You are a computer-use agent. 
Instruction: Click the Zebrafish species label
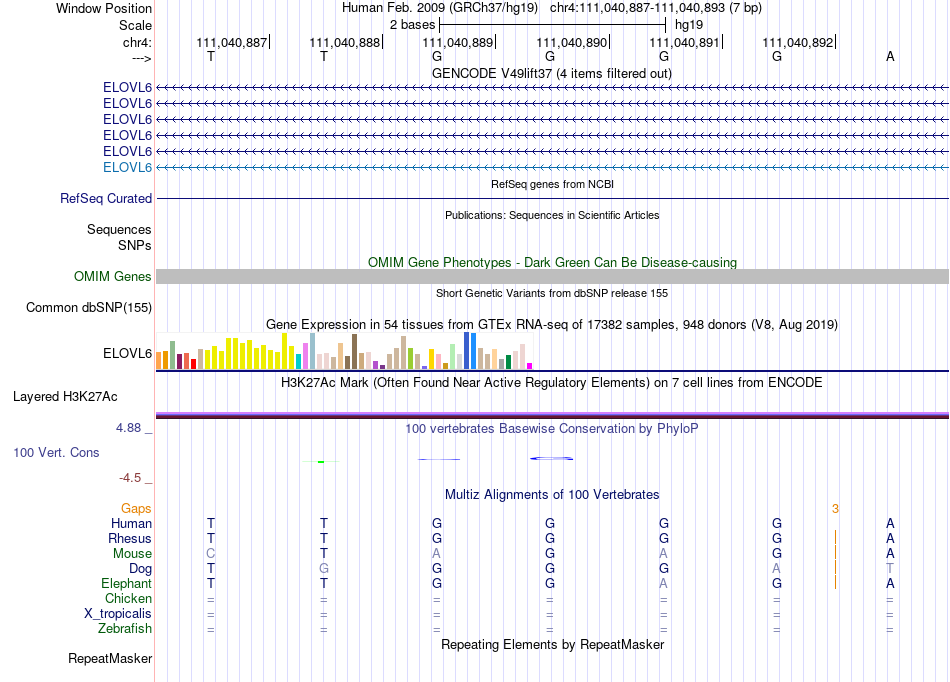coord(125,628)
